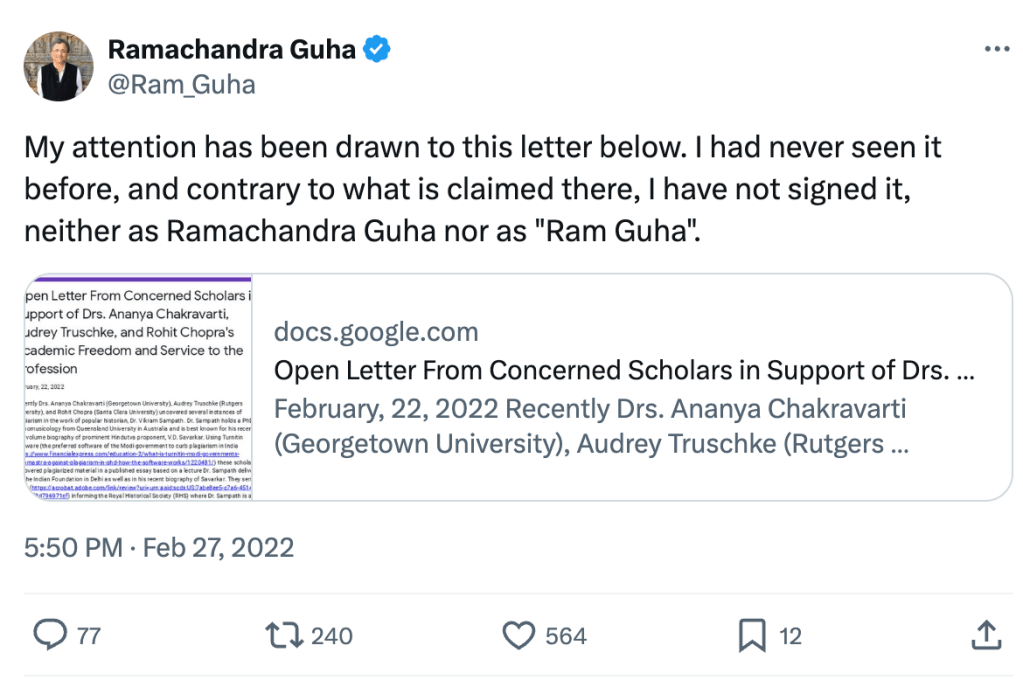Screen dimensions: 1023x680
Task: Open the @Ram_Guha handle link
Action: pos(181,84)
